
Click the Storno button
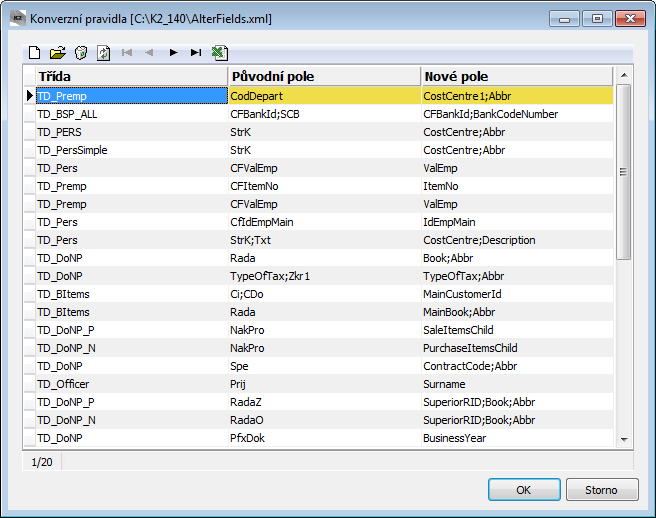pyautogui.click(x=602, y=490)
